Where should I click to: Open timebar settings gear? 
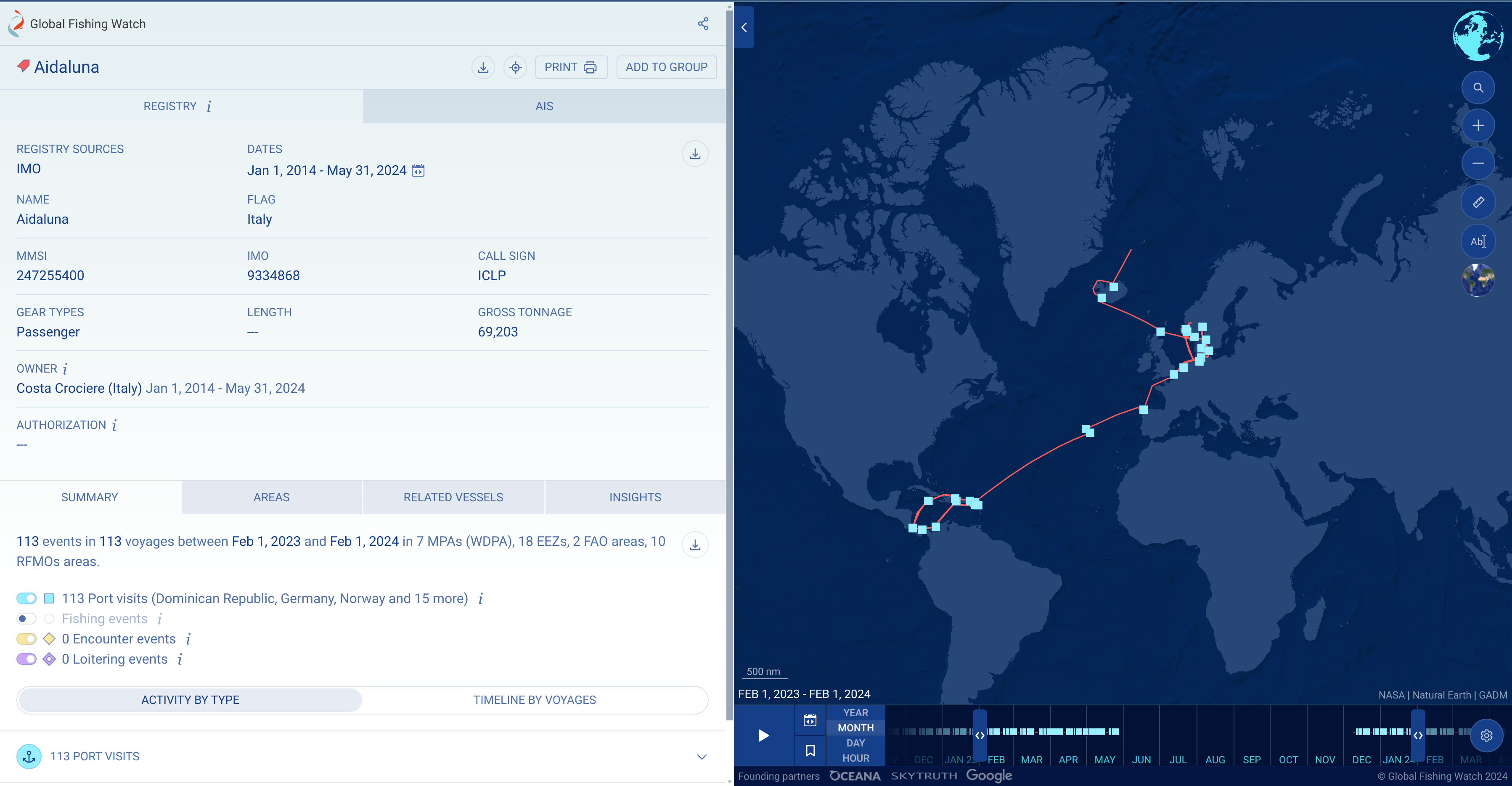[1486, 735]
